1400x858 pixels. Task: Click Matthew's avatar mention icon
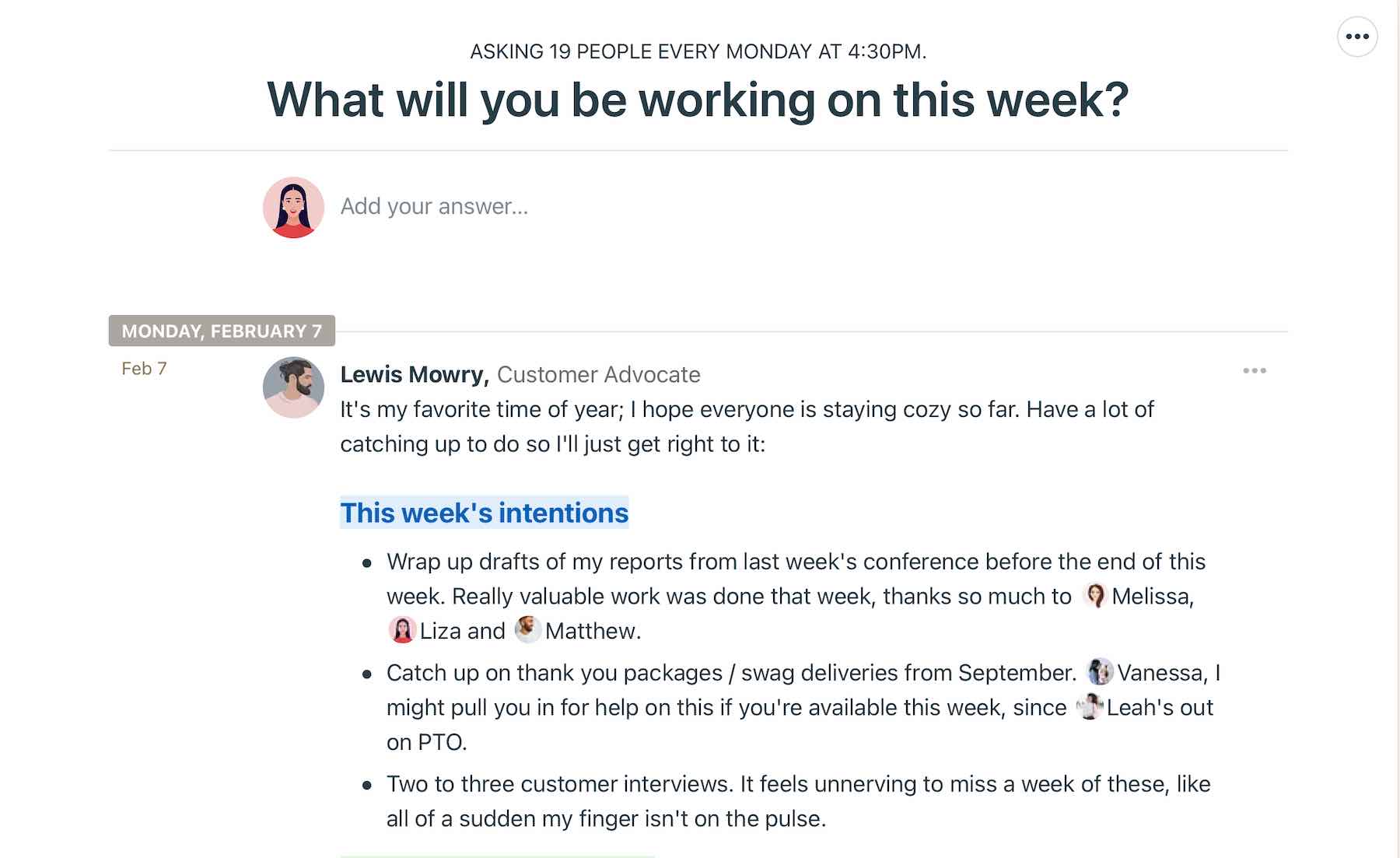point(526,631)
